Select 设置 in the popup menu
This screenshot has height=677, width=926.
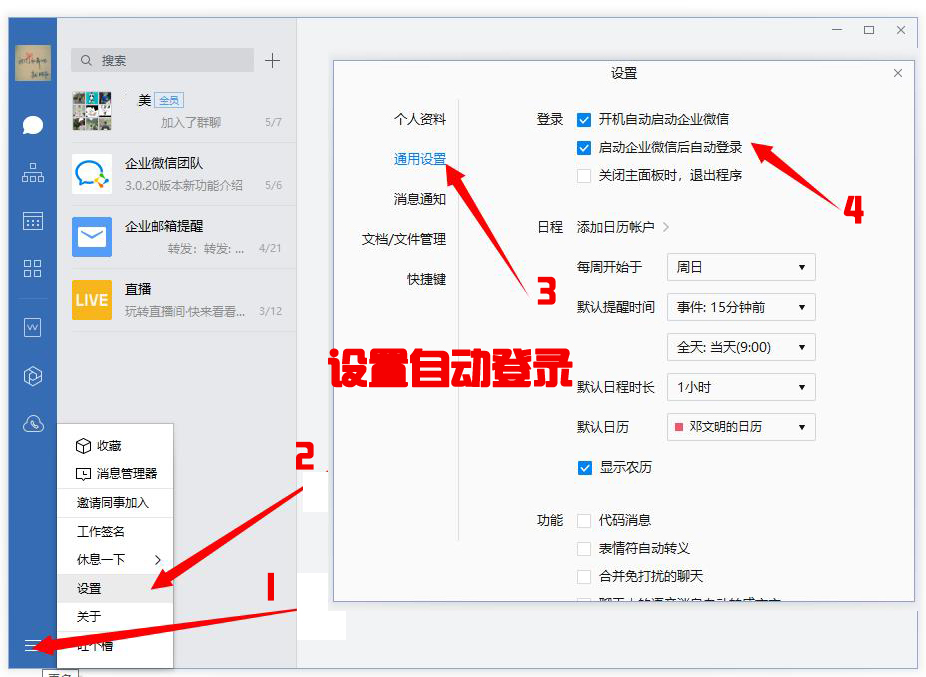click(115, 588)
